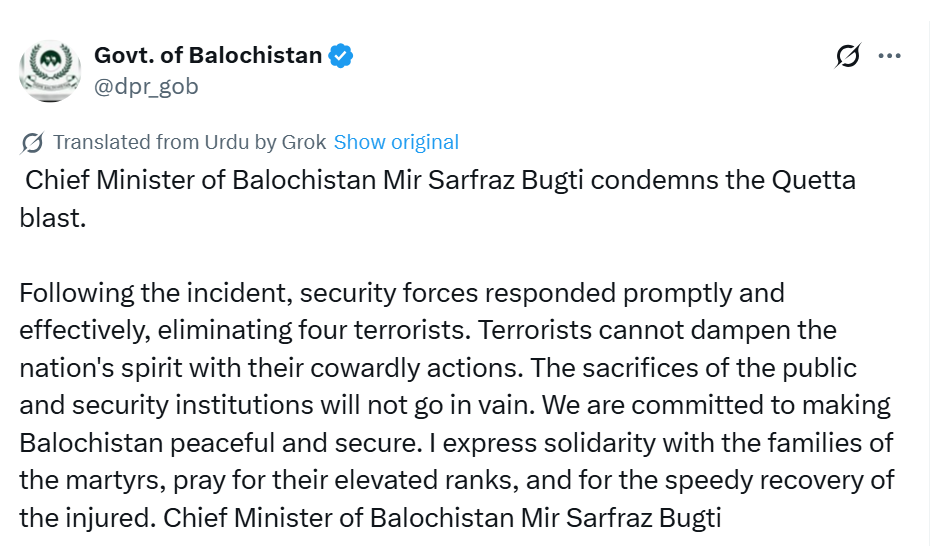
Task: Visit the @dpr_gob handle
Action: [x=146, y=86]
